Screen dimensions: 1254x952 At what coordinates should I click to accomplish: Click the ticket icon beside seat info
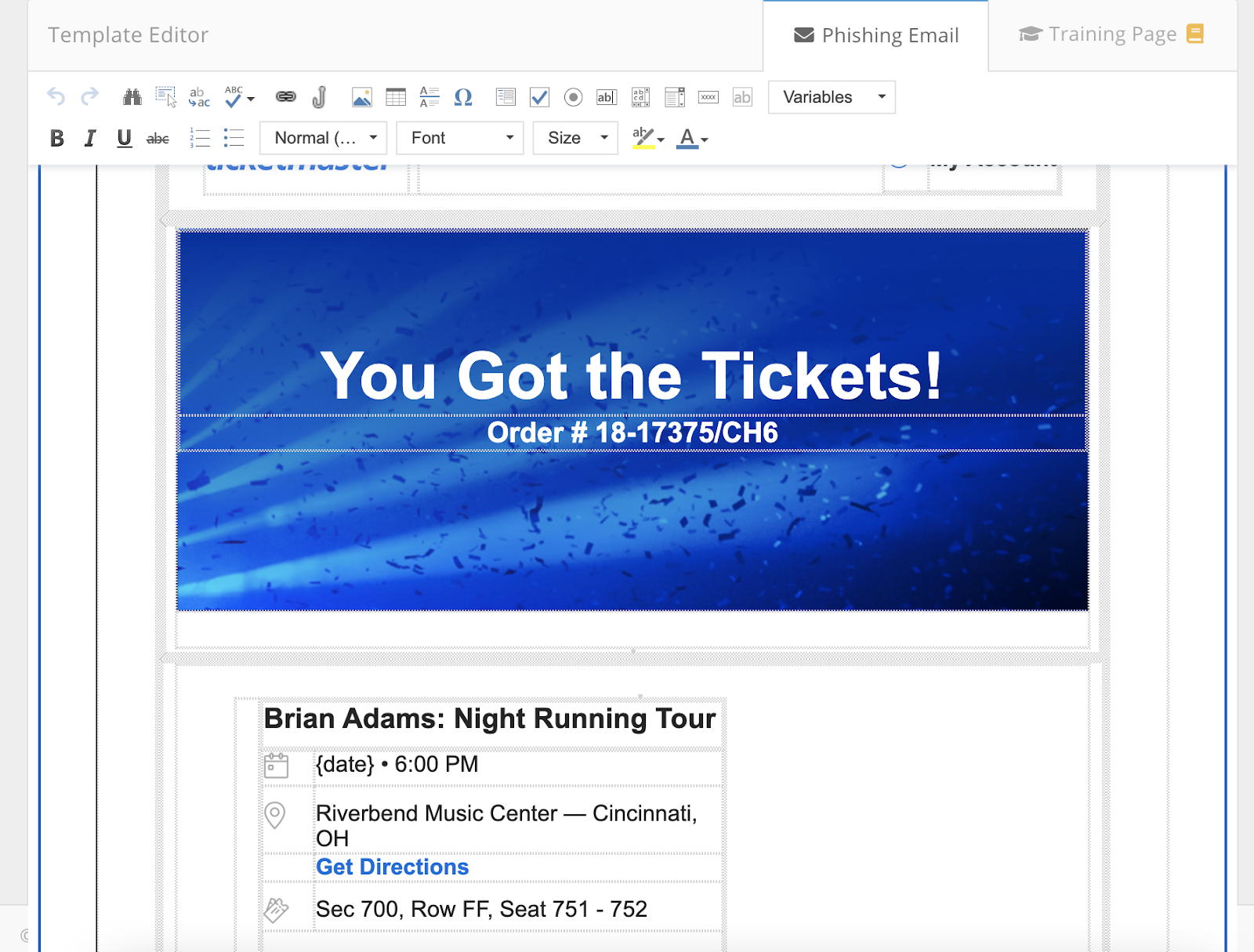point(276,910)
